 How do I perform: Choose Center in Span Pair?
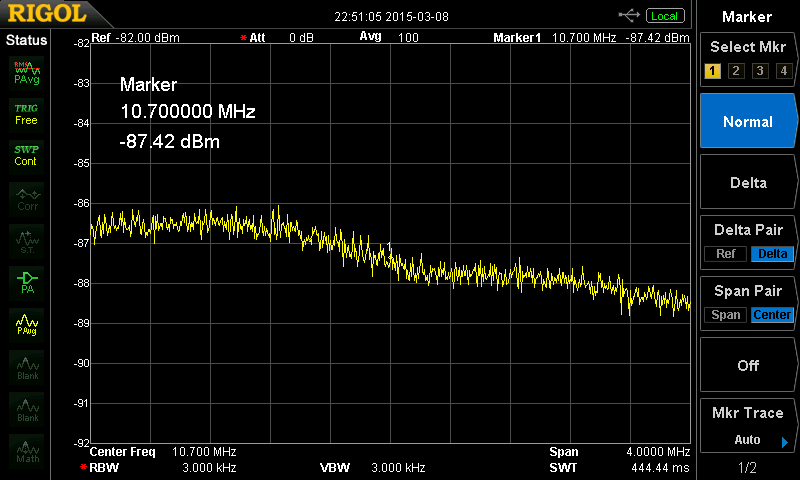click(772, 315)
